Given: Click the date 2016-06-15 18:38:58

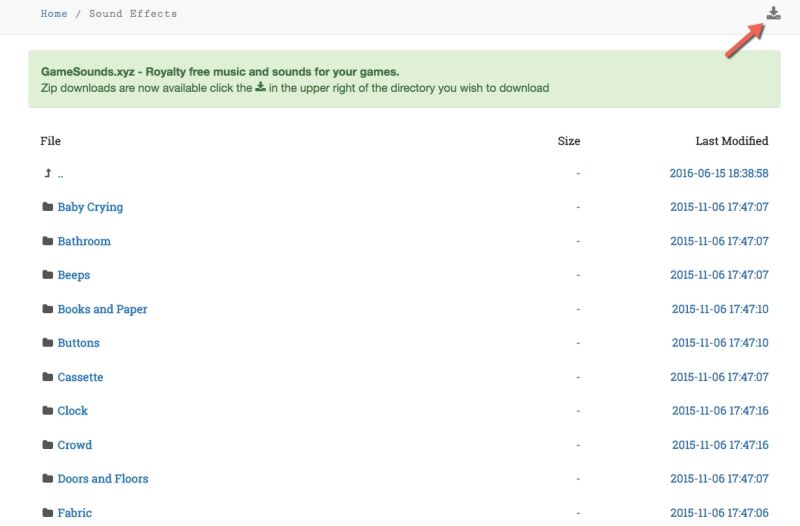Looking at the screenshot, I should tap(719, 173).
